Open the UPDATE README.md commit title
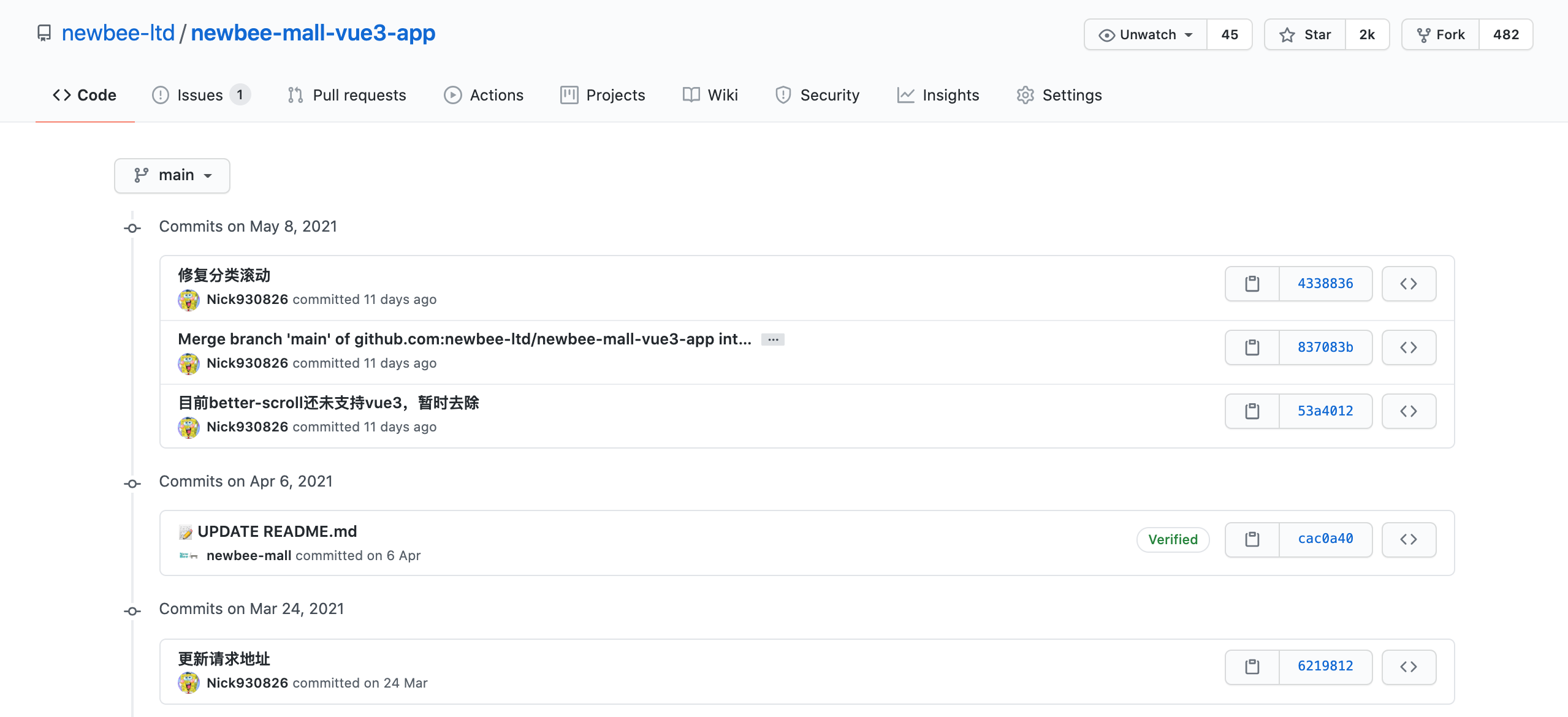Image resolution: width=1568 pixels, height=717 pixels. (x=277, y=531)
